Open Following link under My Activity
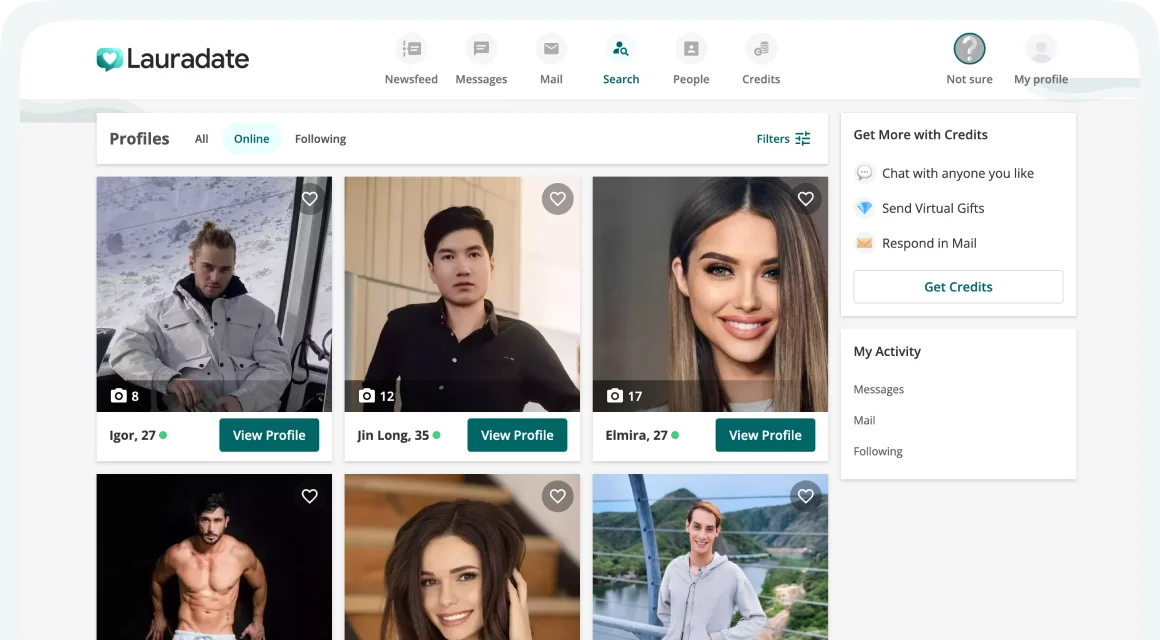 coord(878,451)
